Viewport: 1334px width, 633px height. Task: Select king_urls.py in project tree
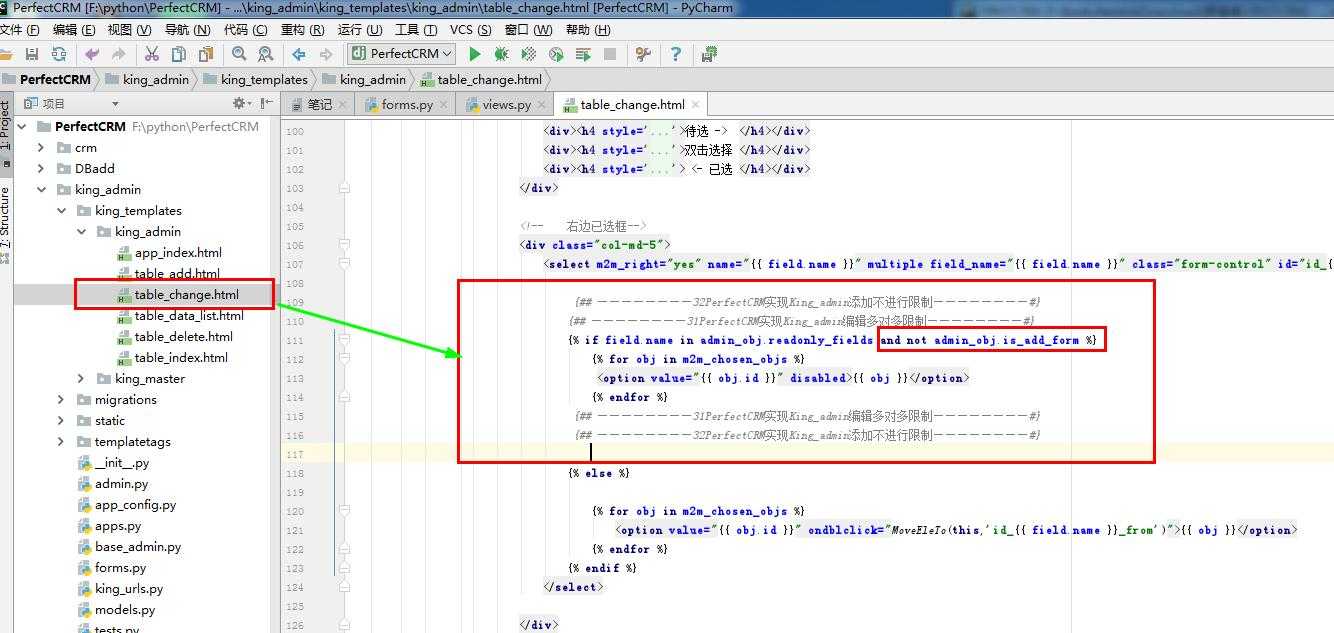tap(128, 589)
